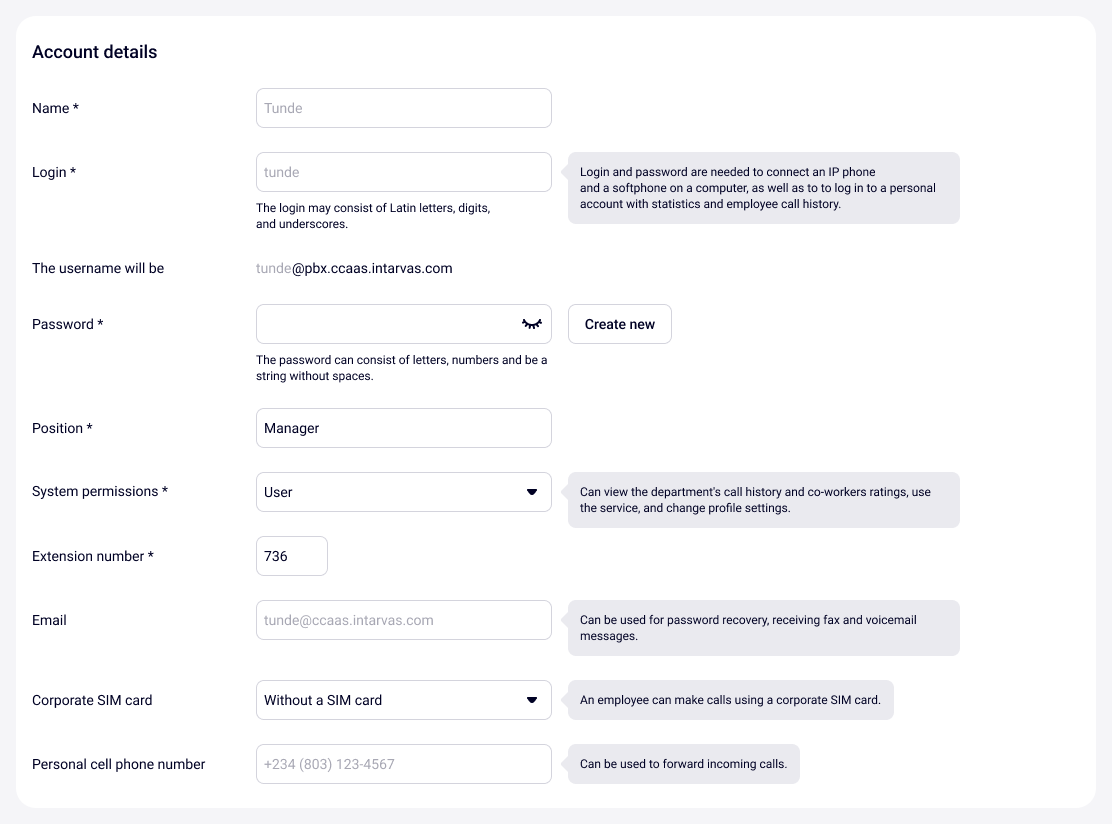Select the Position field containing Manager

(x=403, y=428)
